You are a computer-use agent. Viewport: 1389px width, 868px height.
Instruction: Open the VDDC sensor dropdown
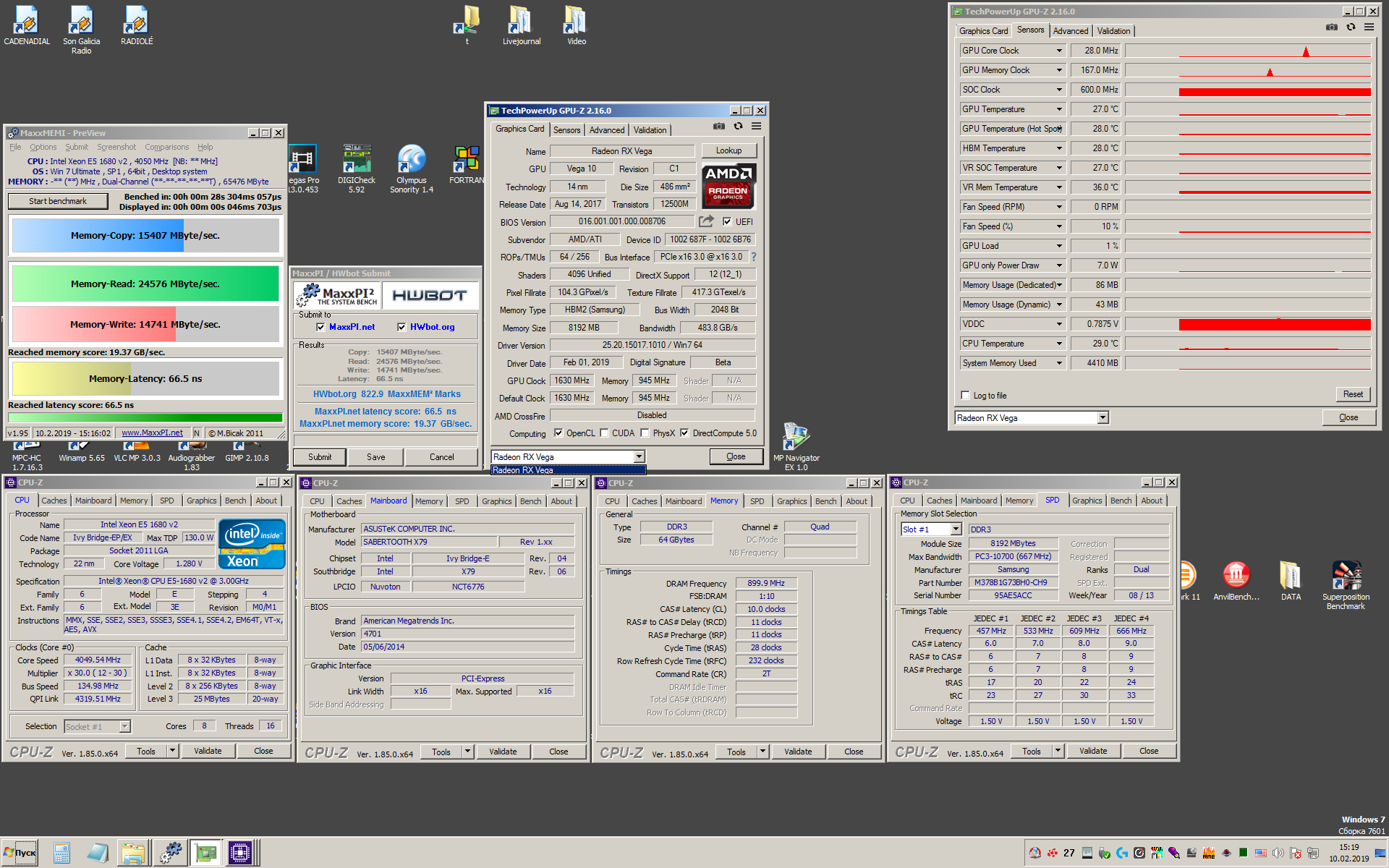[1059, 324]
